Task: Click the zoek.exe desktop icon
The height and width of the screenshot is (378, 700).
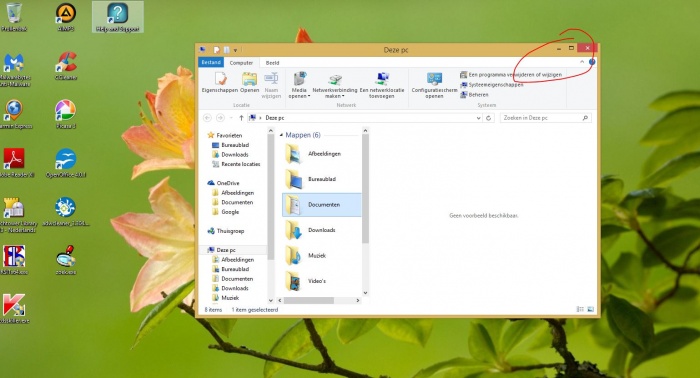Action: pos(66,260)
